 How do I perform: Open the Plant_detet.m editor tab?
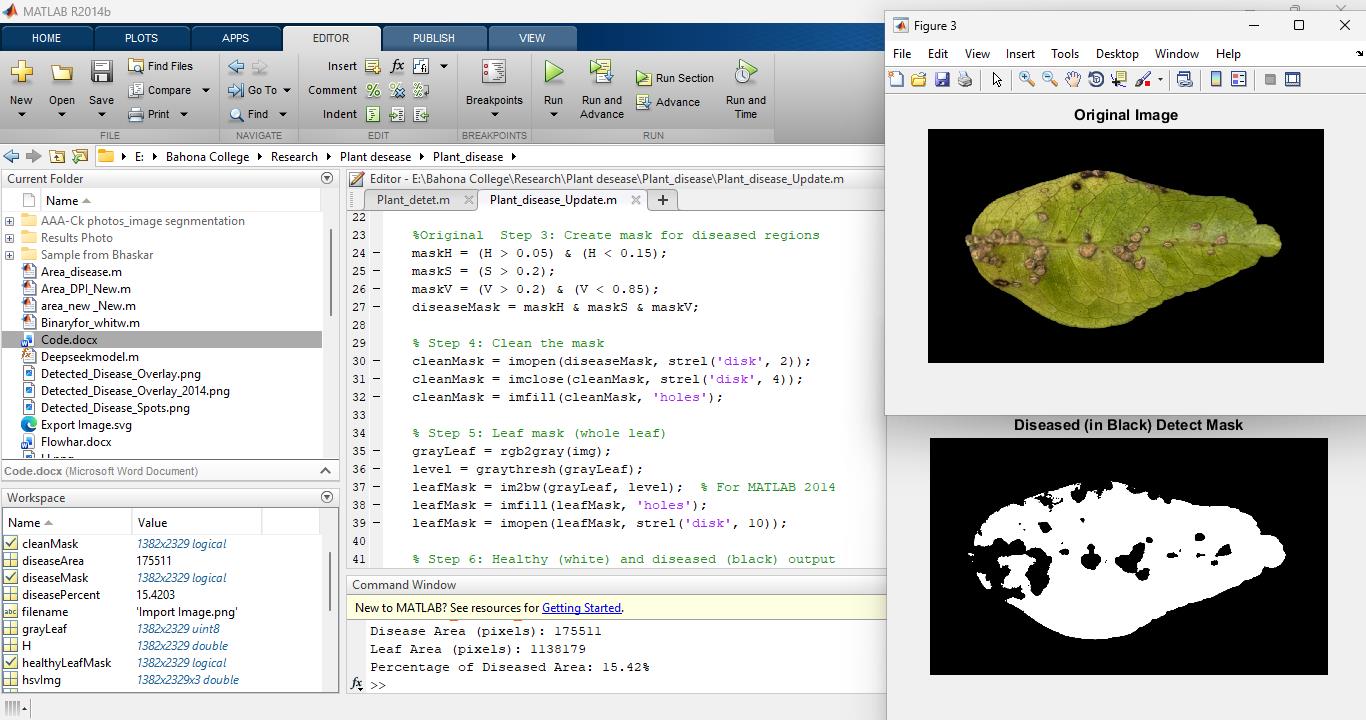click(x=413, y=200)
